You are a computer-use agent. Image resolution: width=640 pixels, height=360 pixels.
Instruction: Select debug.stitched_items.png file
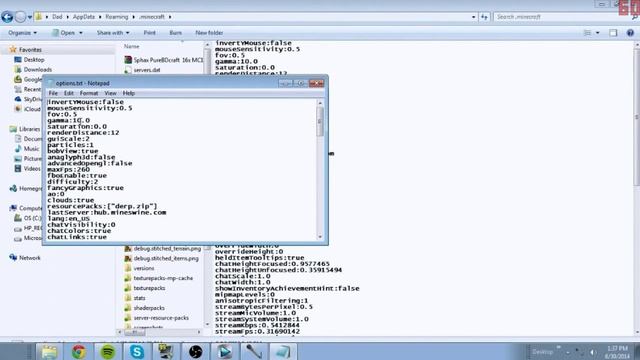click(166, 258)
